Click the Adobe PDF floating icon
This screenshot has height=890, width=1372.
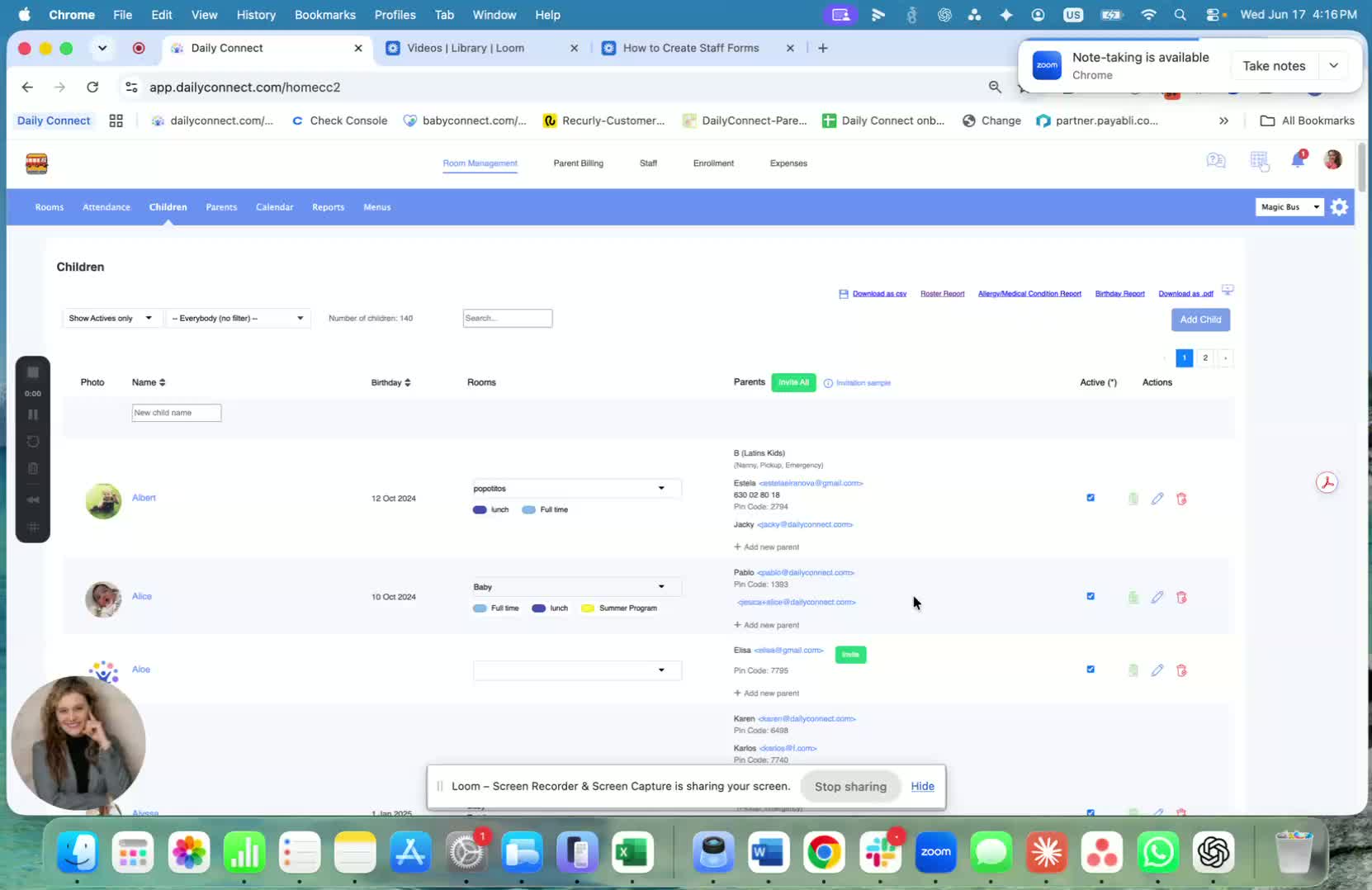pyautogui.click(x=1327, y=483)
